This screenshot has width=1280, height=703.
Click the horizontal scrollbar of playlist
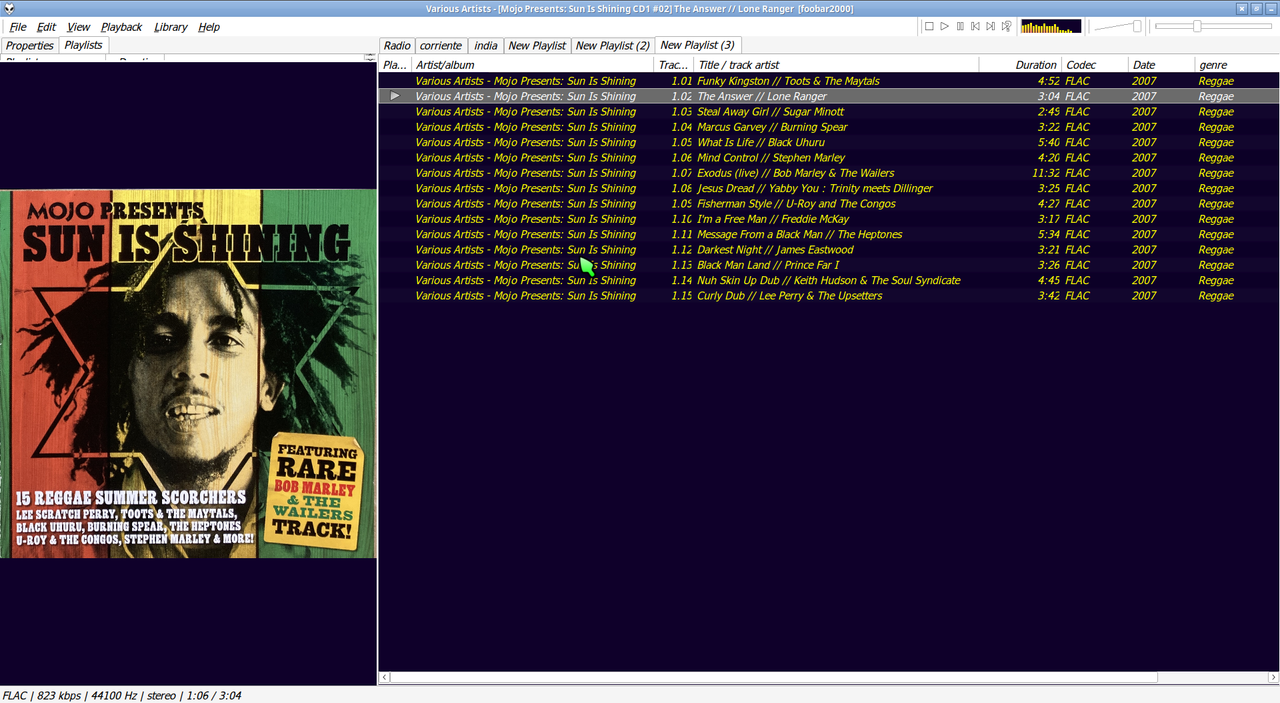pyautogui.click(x=828, y=678)
